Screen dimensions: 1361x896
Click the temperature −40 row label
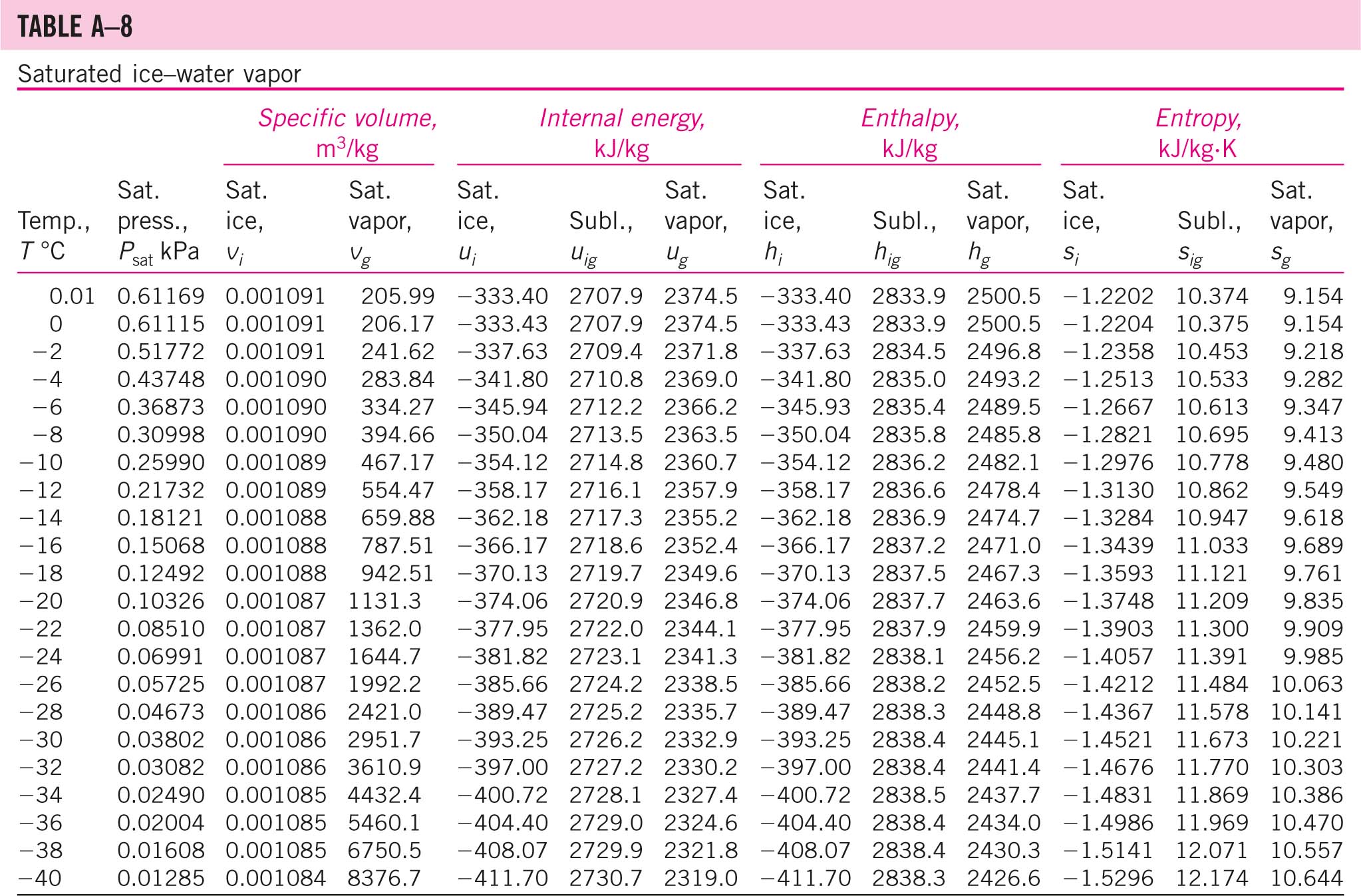tap(41, 878)
